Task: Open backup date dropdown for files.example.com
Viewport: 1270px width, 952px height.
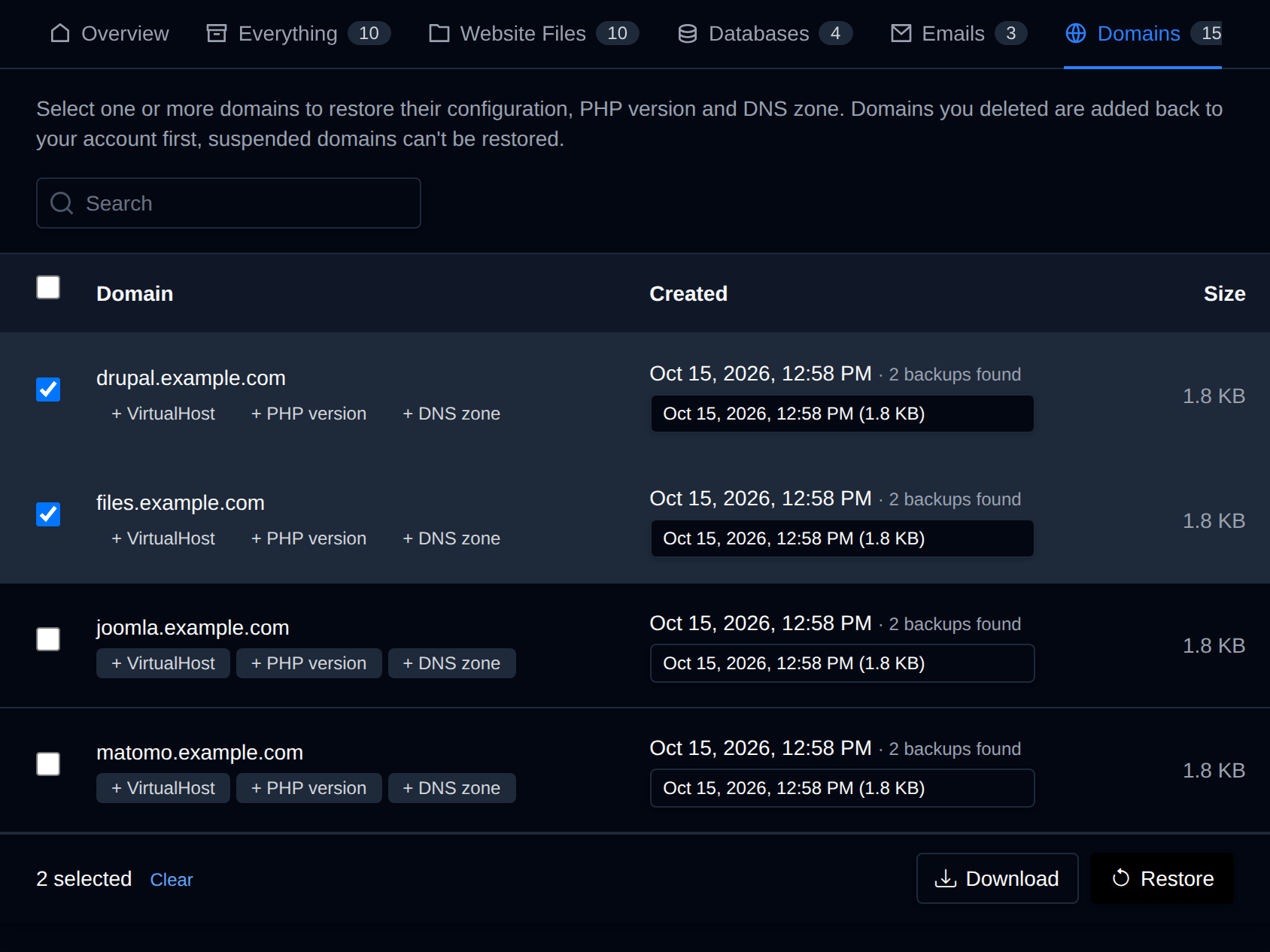Action: (x=843, y=538)
